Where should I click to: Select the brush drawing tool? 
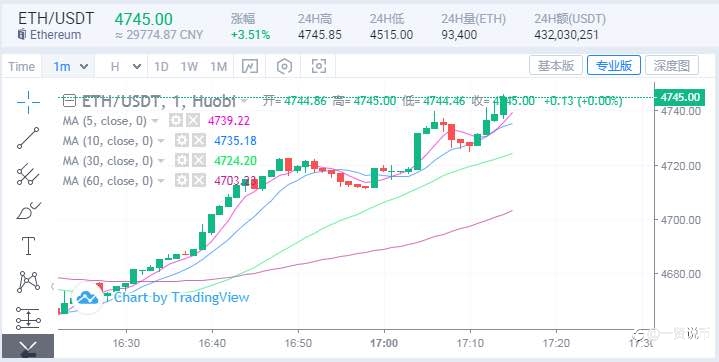(28, 211)
